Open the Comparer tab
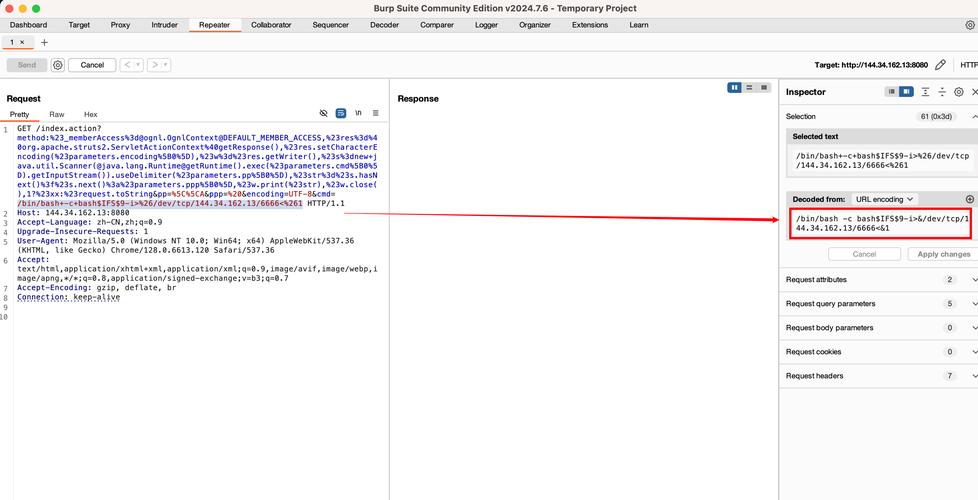The image size is (978, 500). click(437, 25)
